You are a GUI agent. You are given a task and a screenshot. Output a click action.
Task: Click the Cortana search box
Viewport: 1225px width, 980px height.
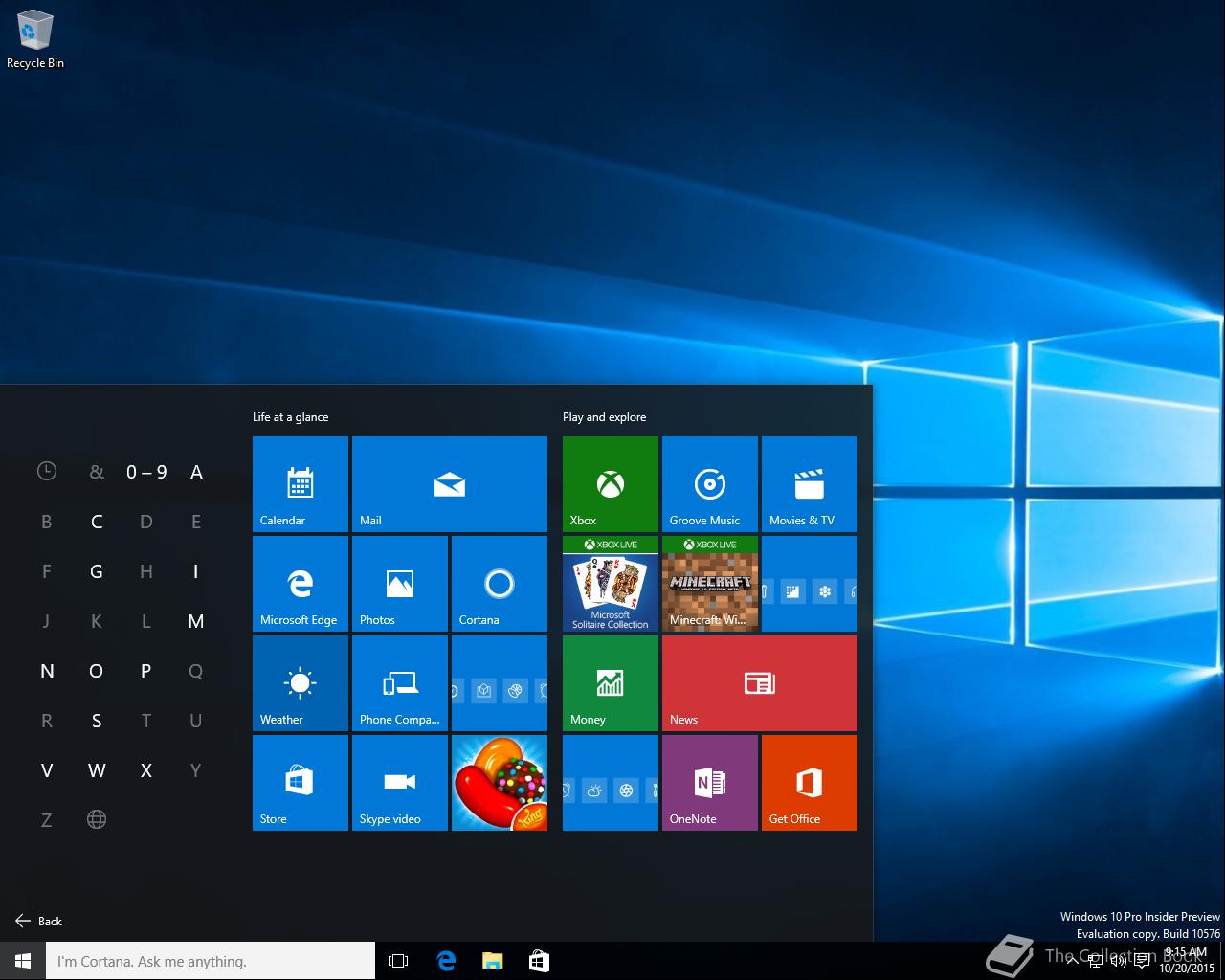click(211, 961)
